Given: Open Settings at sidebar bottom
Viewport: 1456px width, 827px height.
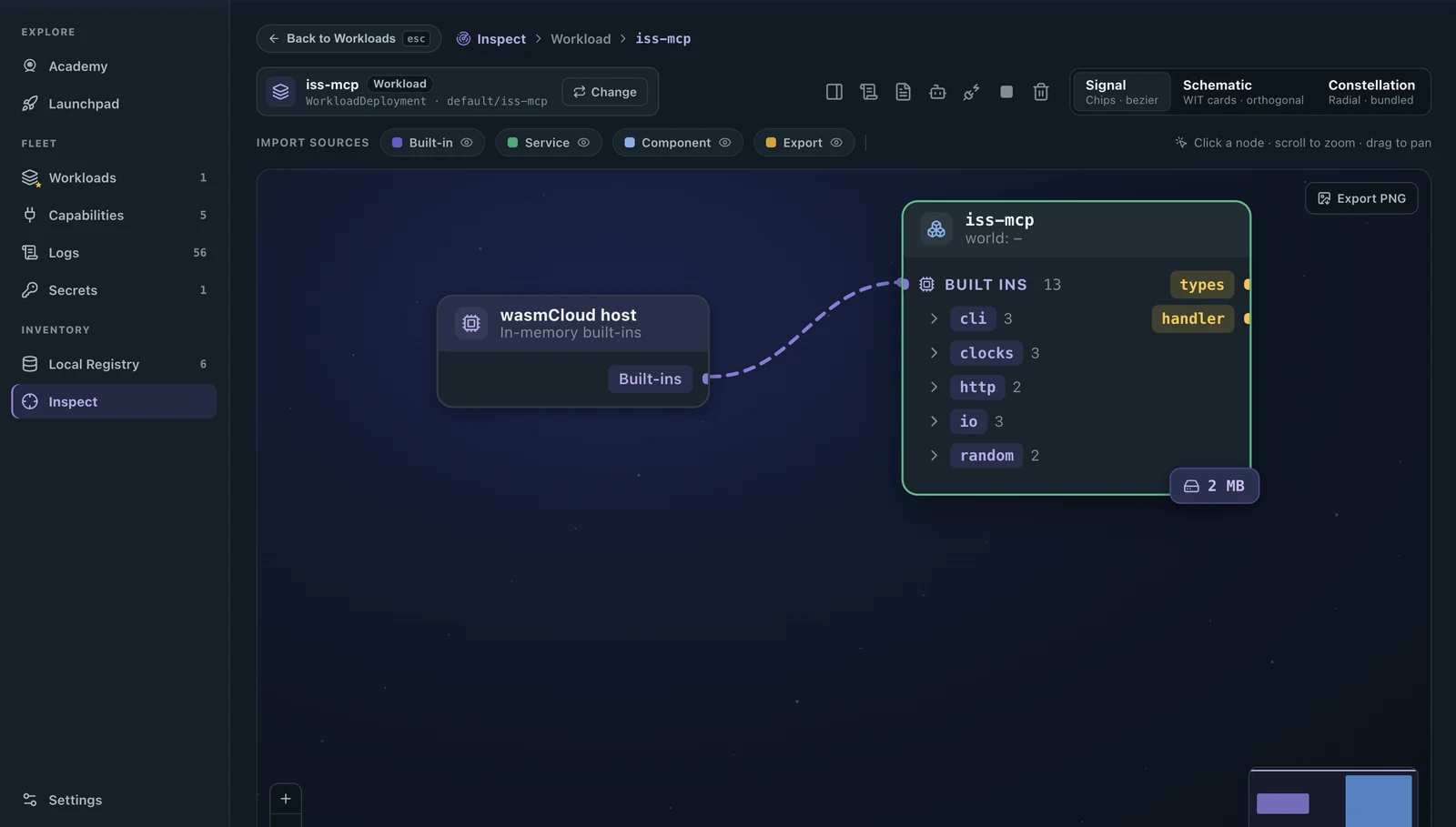Looking at the screenshot, I should [114, 800].
